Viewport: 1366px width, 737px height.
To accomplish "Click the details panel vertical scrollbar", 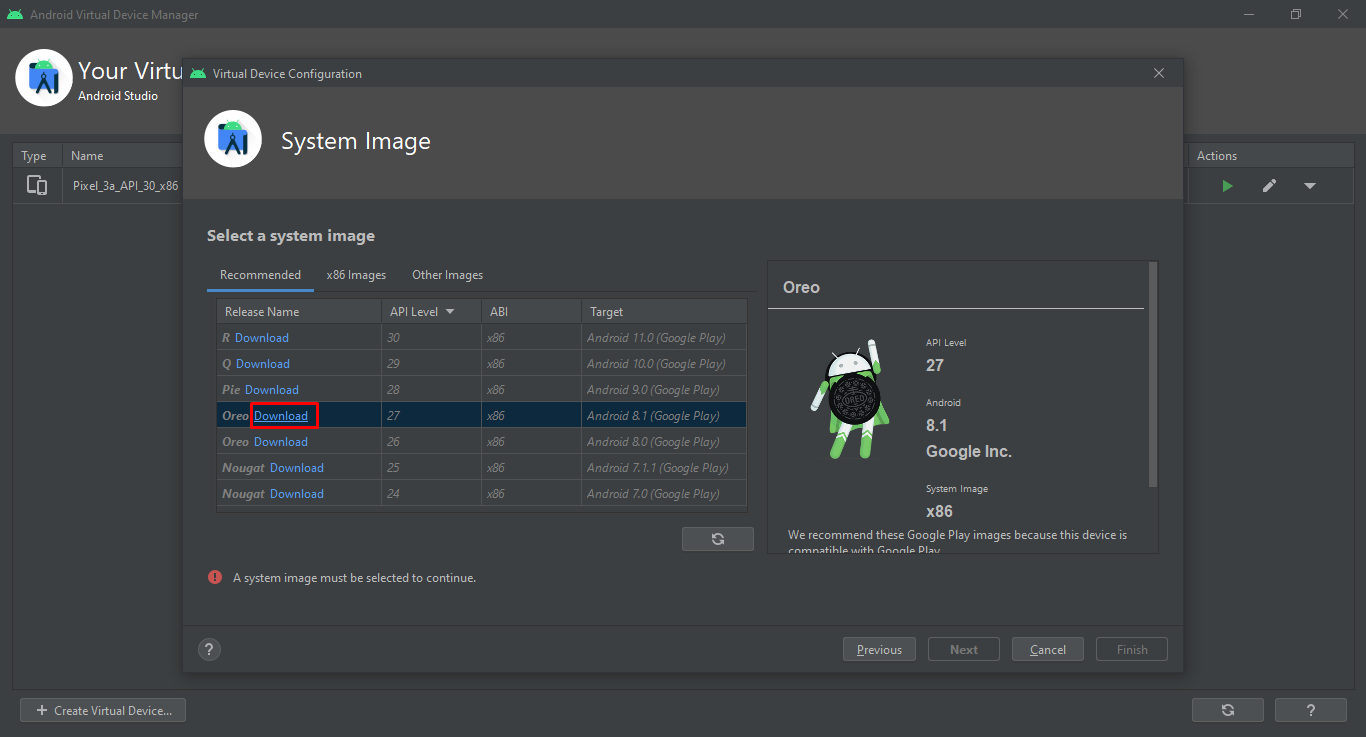I will coord(1153,375).
